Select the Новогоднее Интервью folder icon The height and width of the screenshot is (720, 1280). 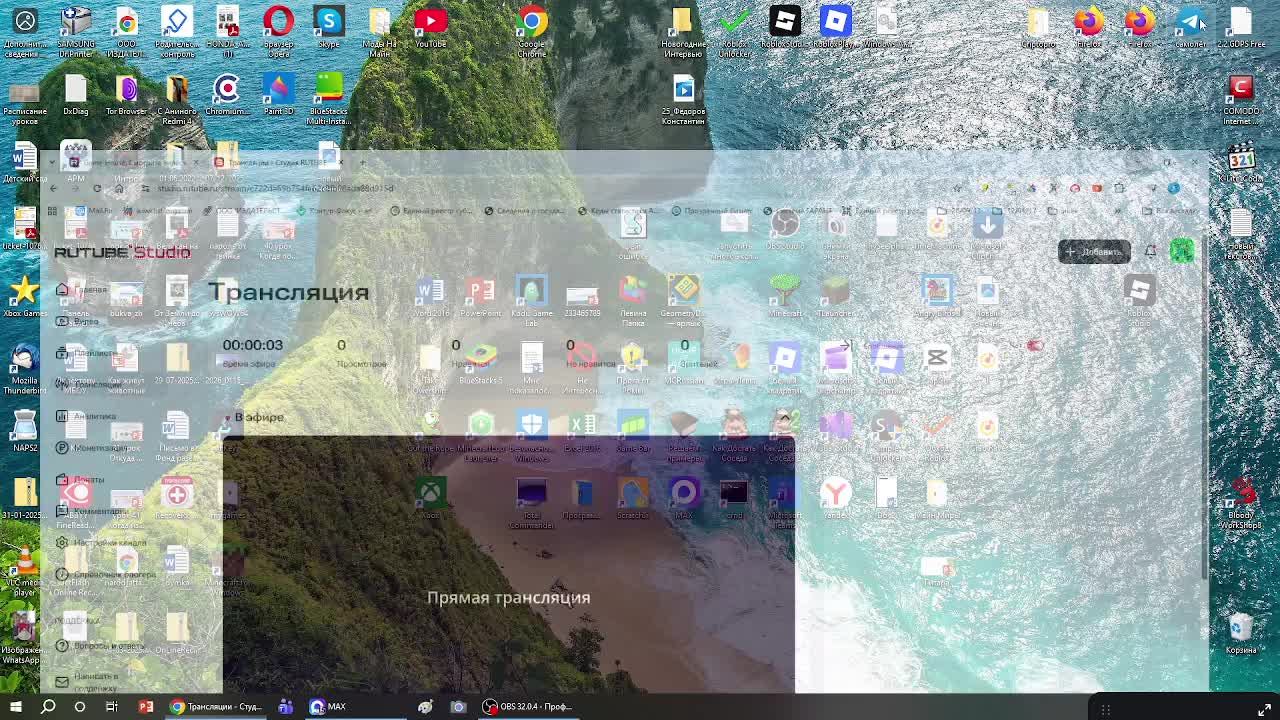(x=683, y=28)
